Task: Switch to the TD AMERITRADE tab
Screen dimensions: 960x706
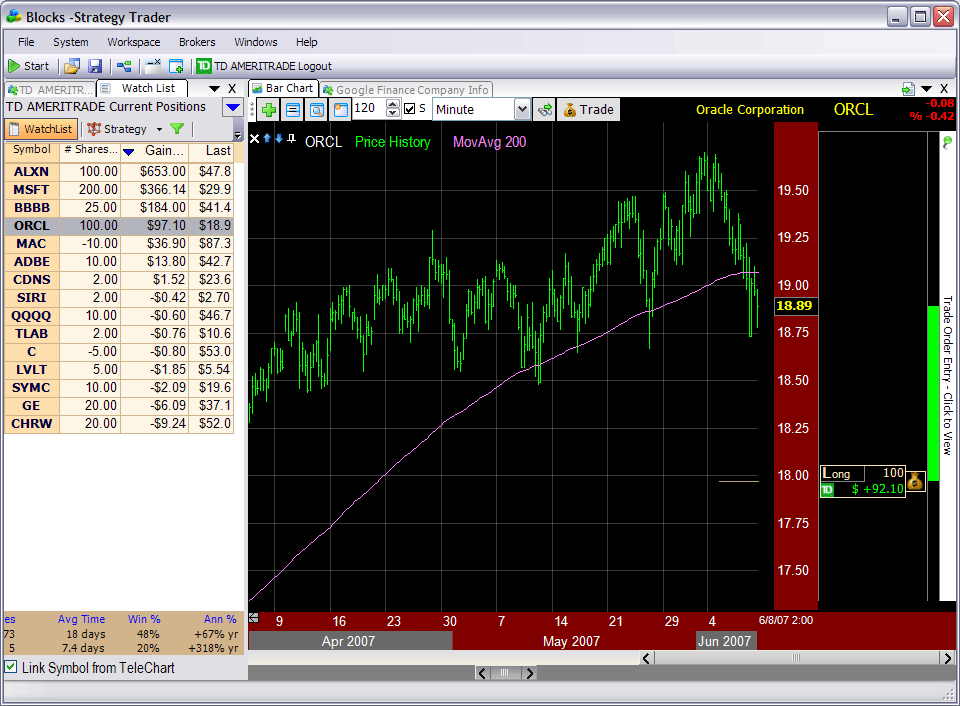Action: pos(50,89)
